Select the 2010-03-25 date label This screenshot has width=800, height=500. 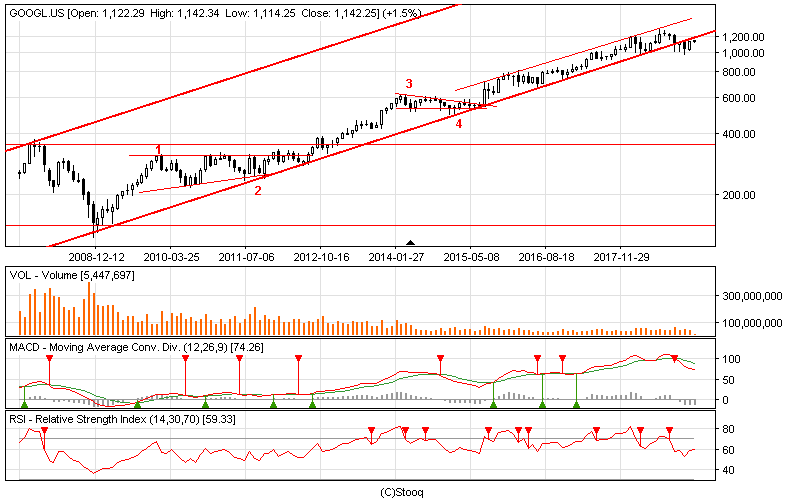click(171, 257)
